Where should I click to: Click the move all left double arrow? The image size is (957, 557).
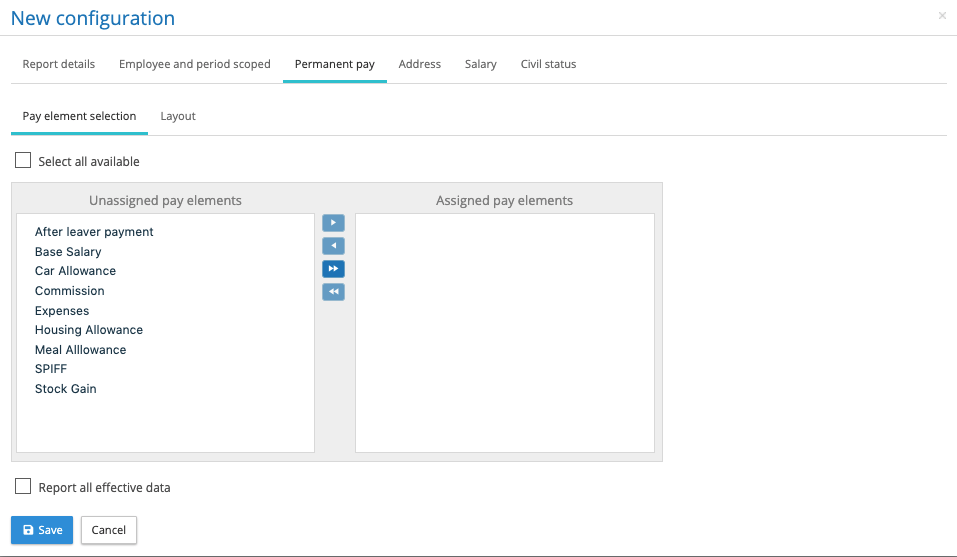click(x=333, y=292)
